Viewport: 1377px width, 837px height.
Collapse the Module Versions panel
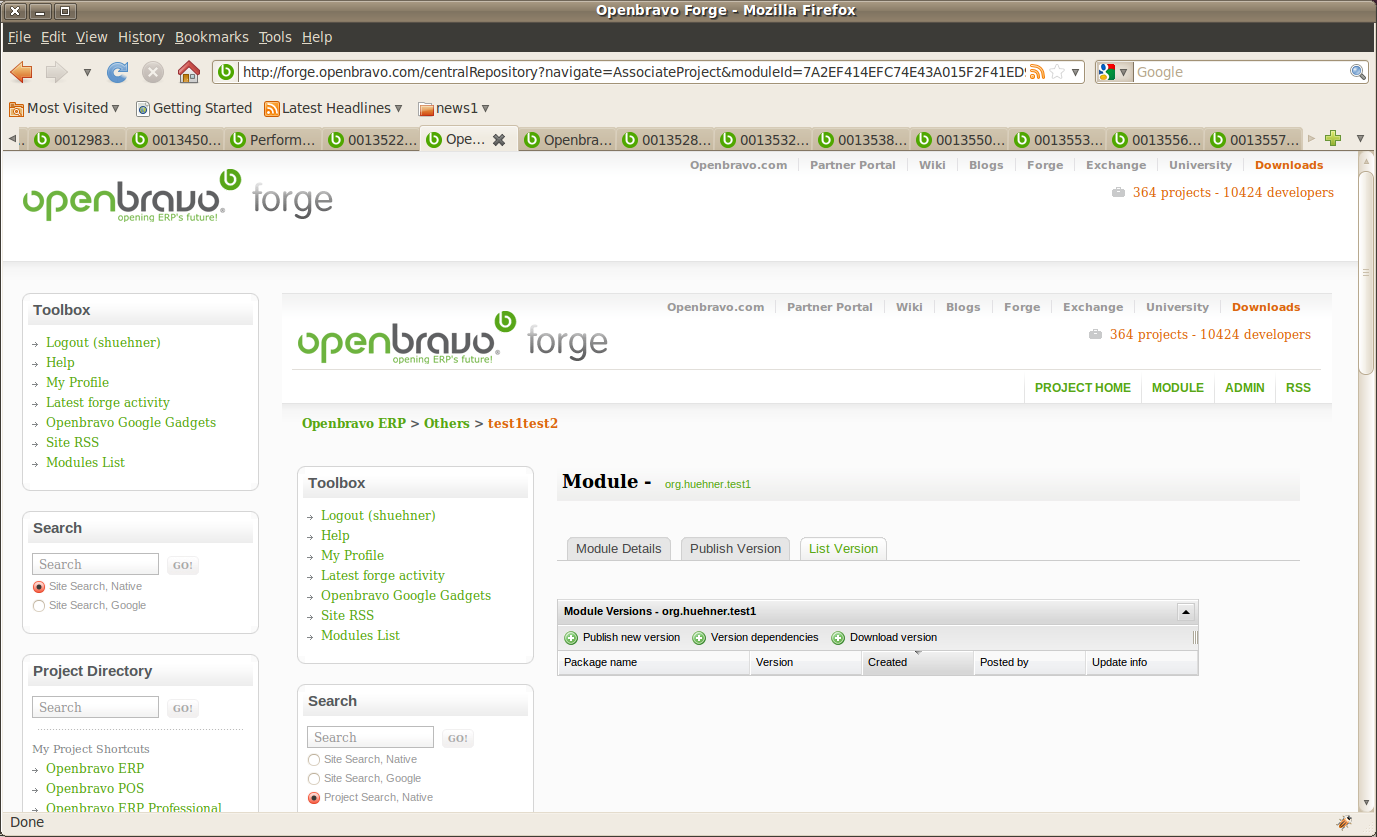click(x=1185, y=611)
